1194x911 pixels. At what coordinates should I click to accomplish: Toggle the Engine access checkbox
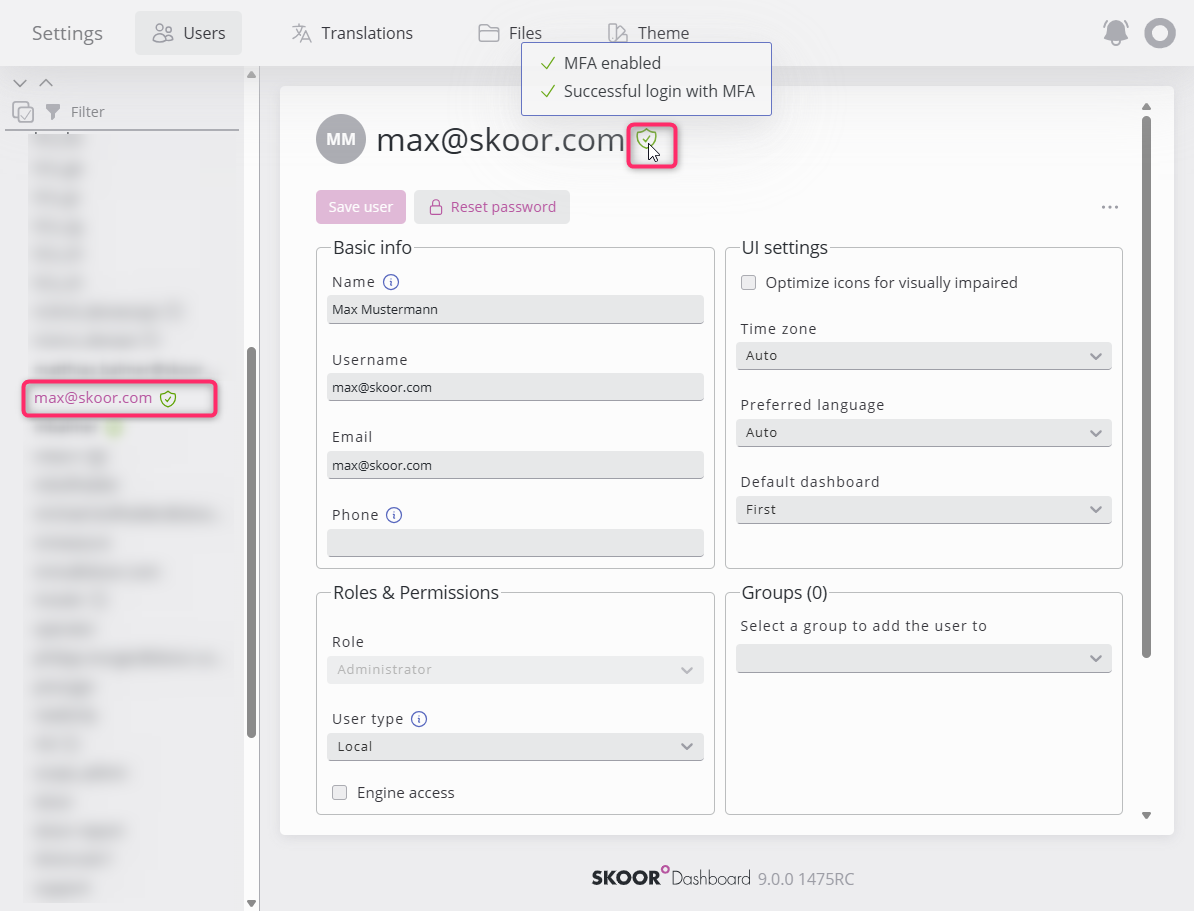(x=339, y=793)
